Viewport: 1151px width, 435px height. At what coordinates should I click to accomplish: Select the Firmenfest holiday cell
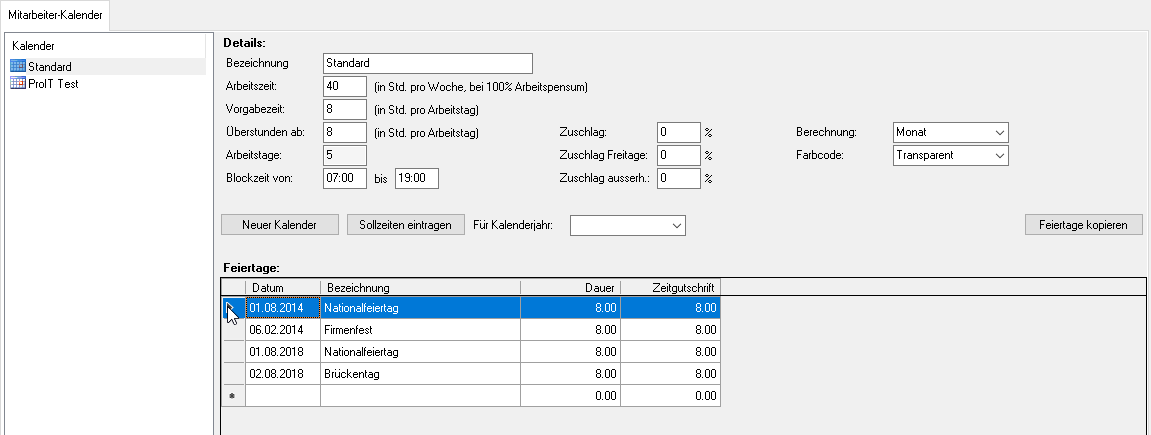tap(420, 329)
